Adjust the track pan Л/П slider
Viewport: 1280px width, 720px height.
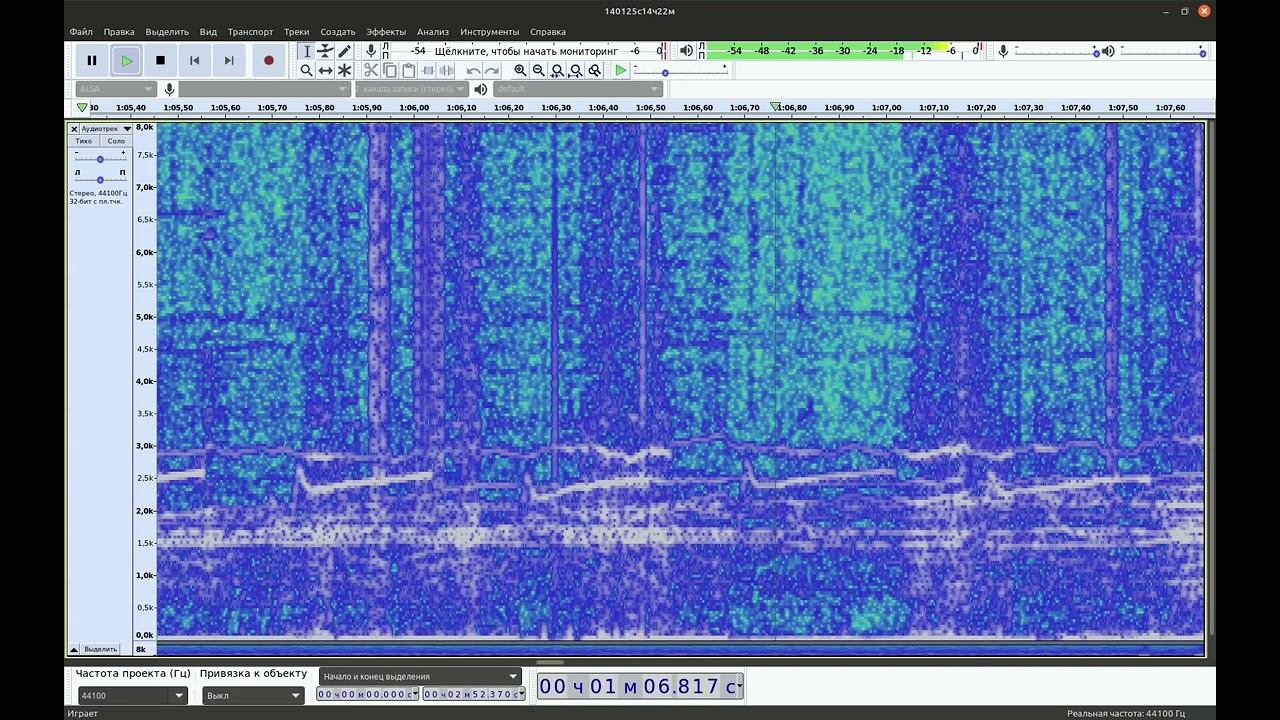pyautogui.click(x=100, y=177)
